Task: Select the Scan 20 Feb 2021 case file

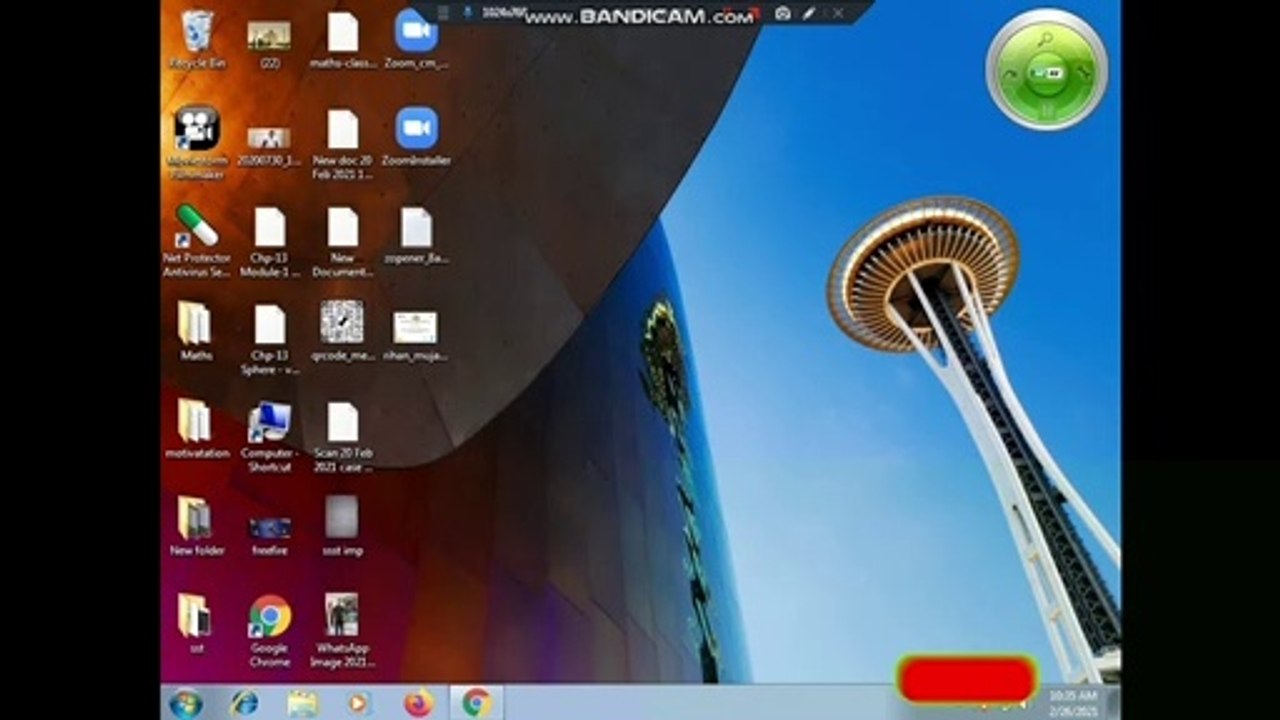Action: [343, 437]
